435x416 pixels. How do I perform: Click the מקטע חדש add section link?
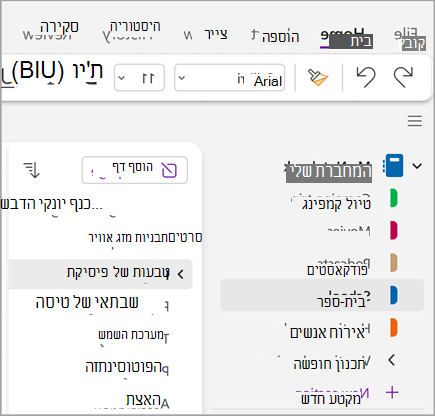click(x=331, y=399)
